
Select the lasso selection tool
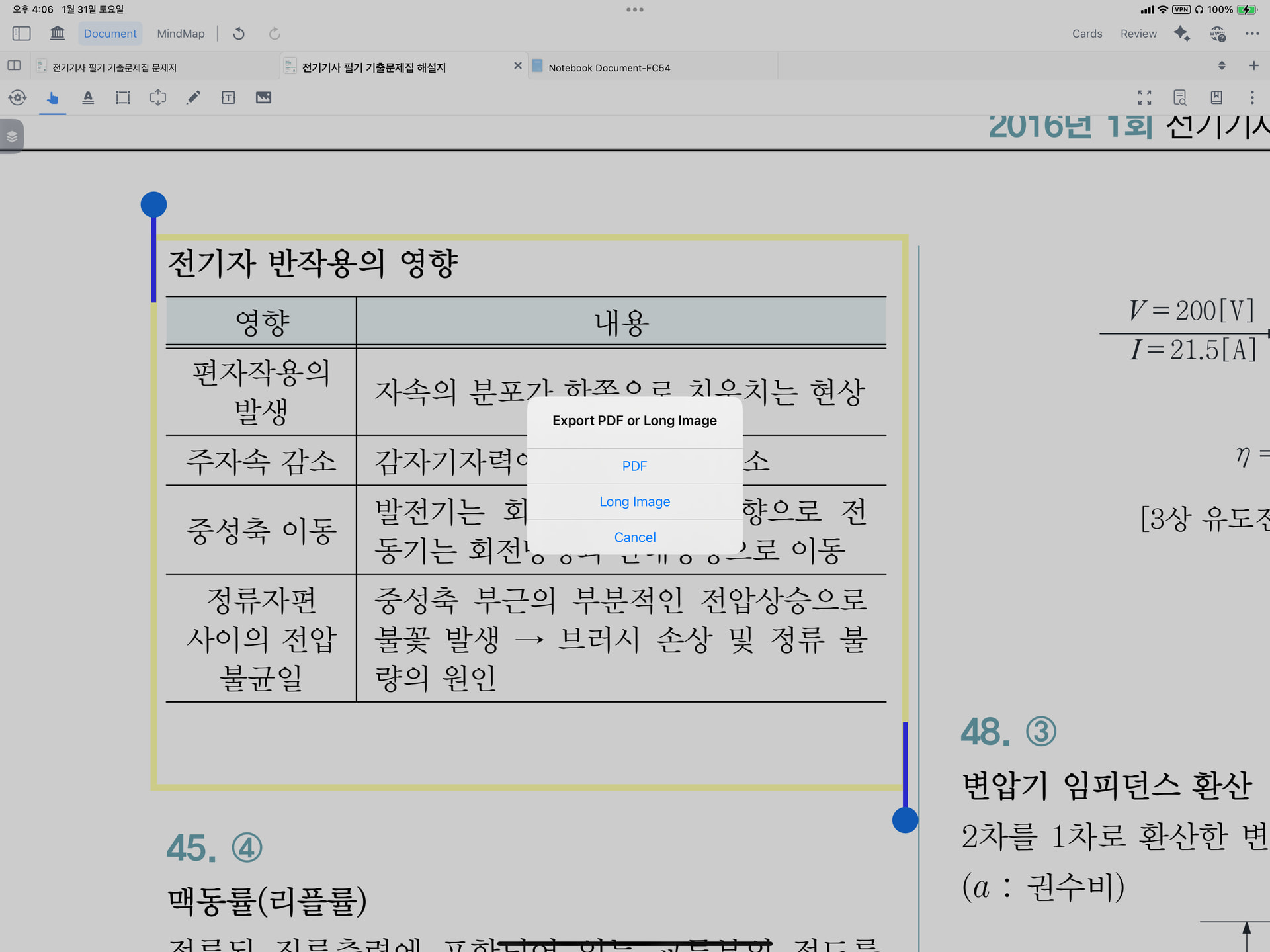pyautogui.click(x=158, y=98)
